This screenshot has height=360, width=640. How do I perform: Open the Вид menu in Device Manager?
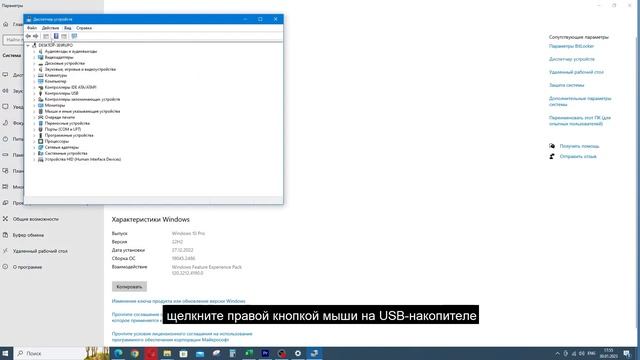click(x=68, y=28)
